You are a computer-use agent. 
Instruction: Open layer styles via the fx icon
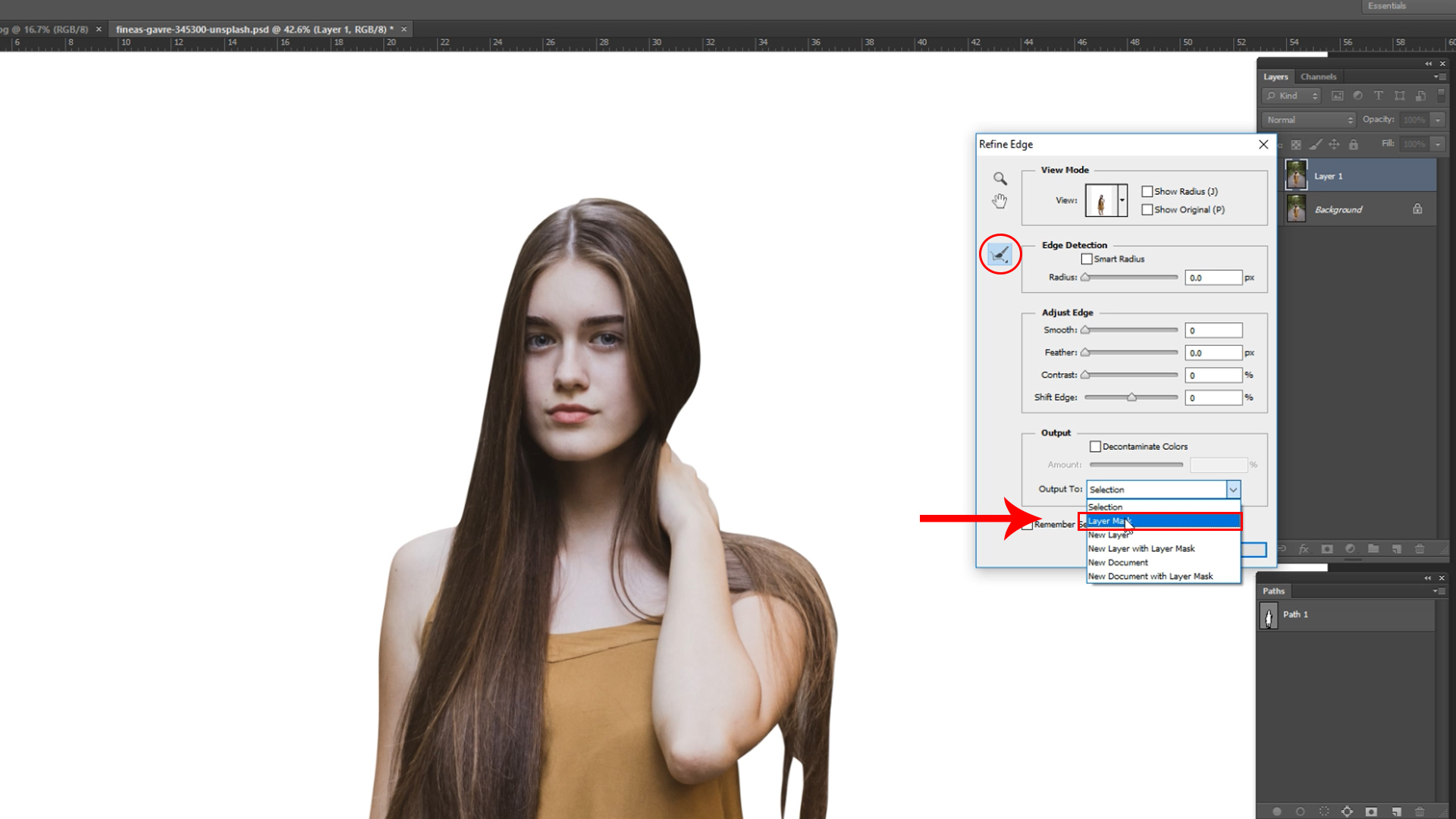point(1304,548)
